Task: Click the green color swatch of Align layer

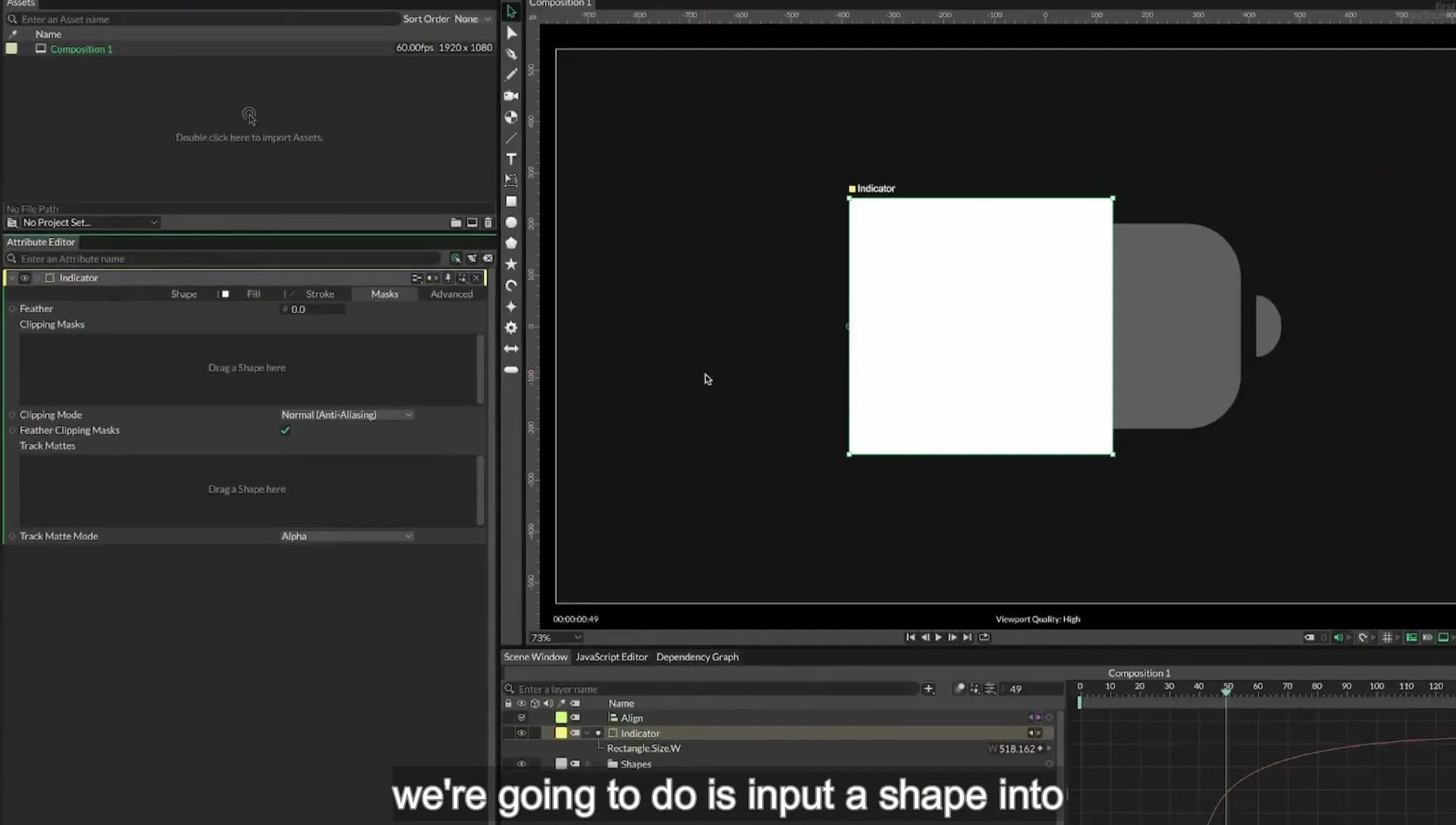Action: click(561, 717)
